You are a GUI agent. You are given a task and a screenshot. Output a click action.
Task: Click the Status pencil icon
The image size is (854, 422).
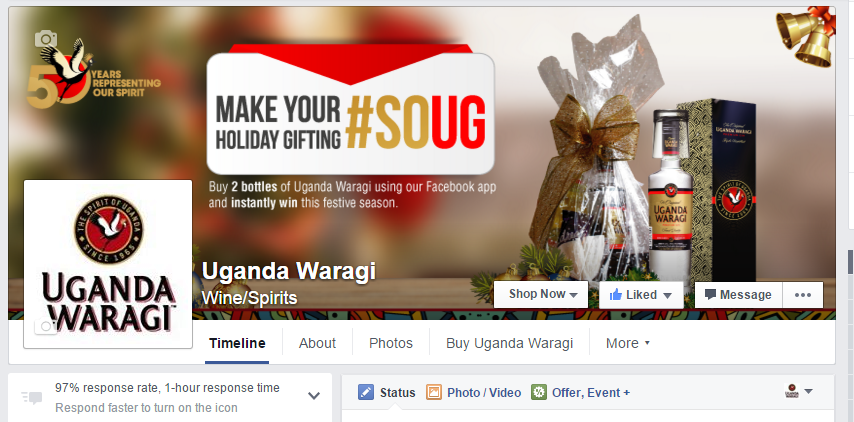coord(366,393)
